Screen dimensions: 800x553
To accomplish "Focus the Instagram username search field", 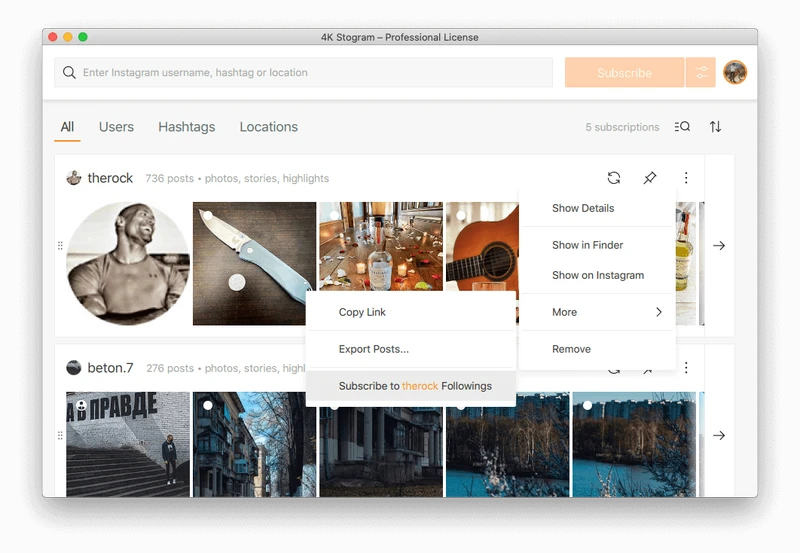I will coord(304,72).
